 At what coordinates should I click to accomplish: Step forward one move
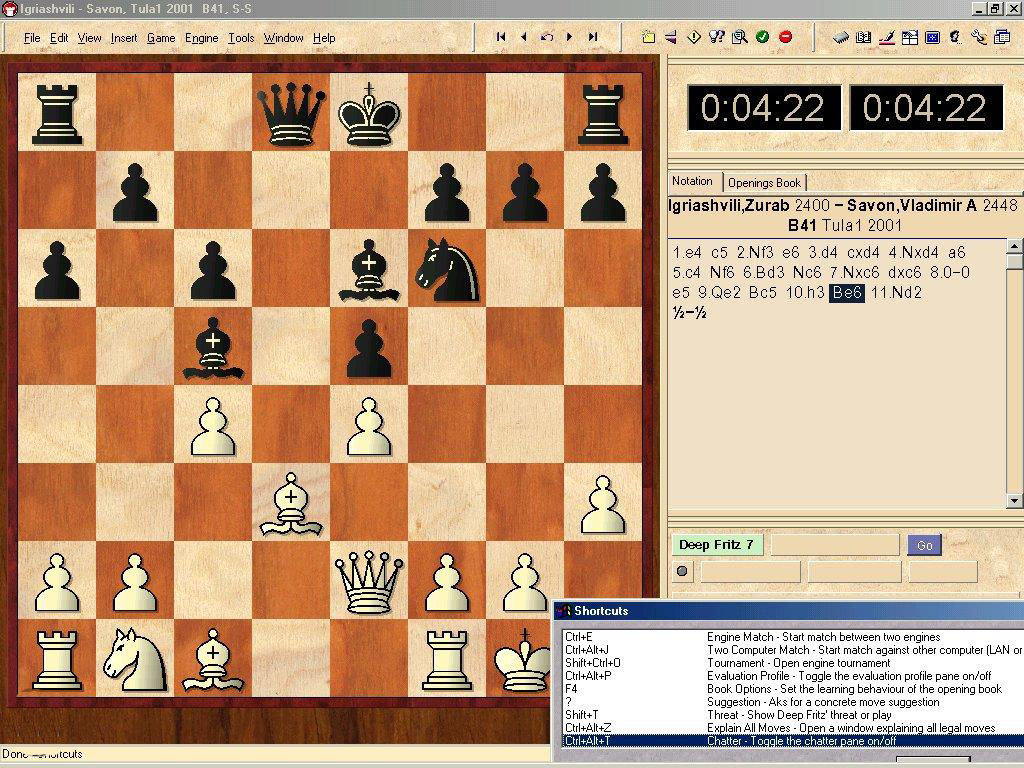570,37
